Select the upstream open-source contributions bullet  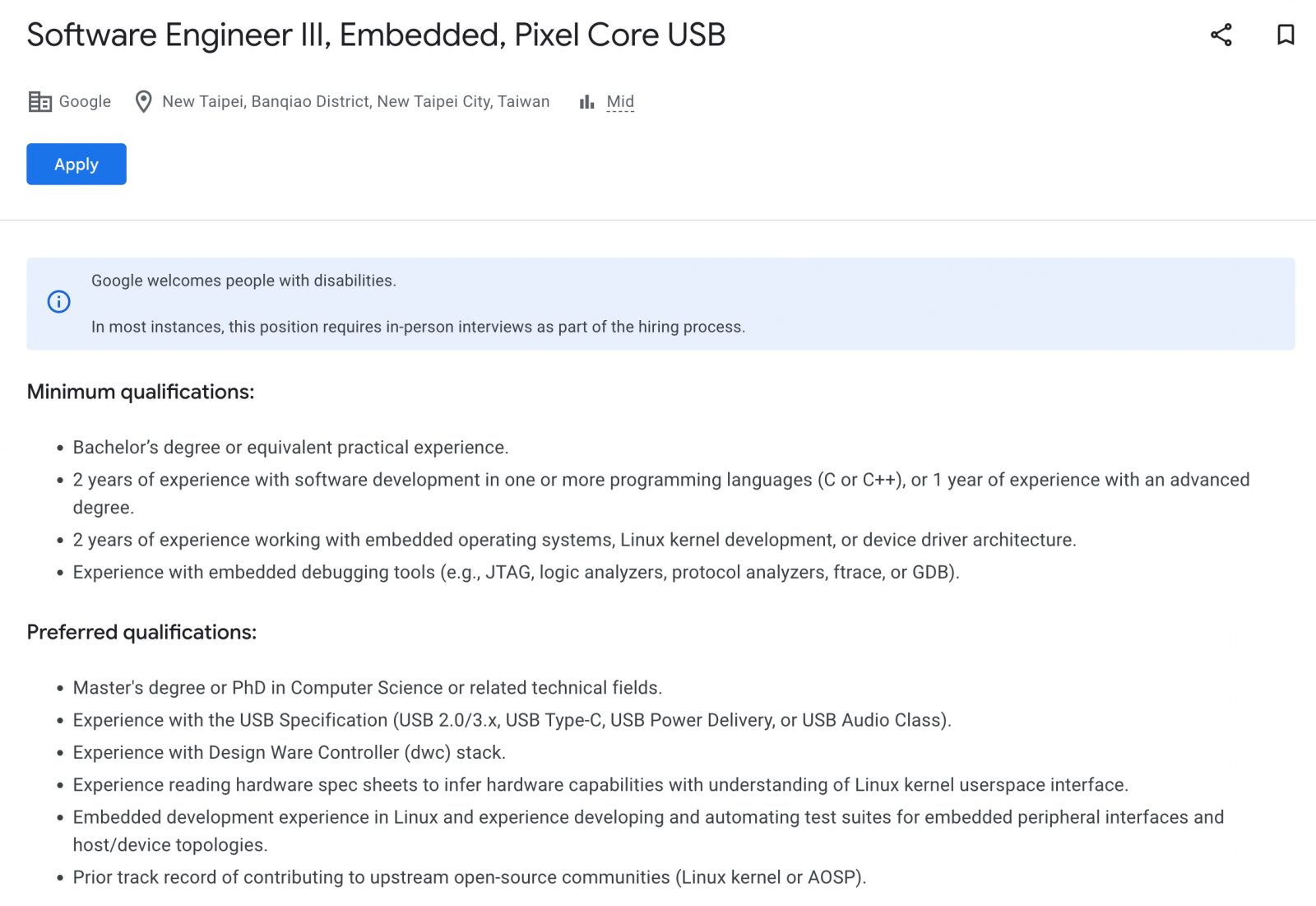coord(470,877)
